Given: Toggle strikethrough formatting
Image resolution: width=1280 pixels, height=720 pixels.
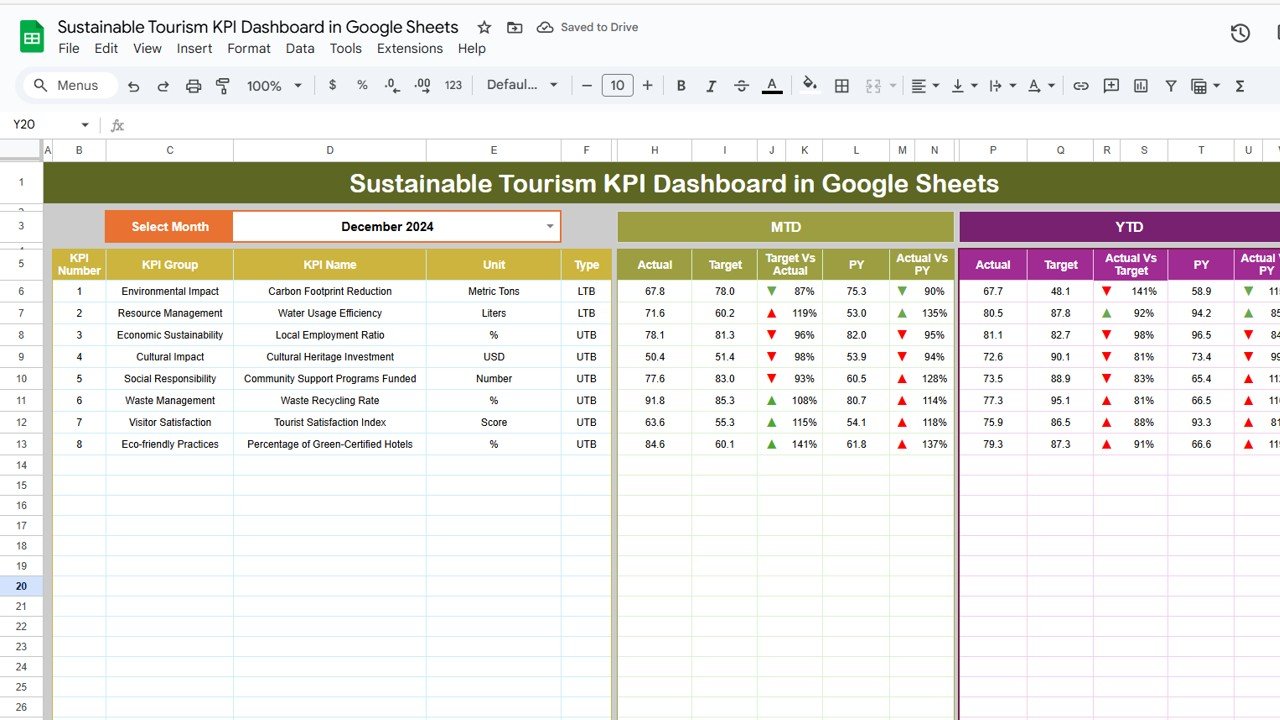Looking at the screenshot, I should coord(741,86).
